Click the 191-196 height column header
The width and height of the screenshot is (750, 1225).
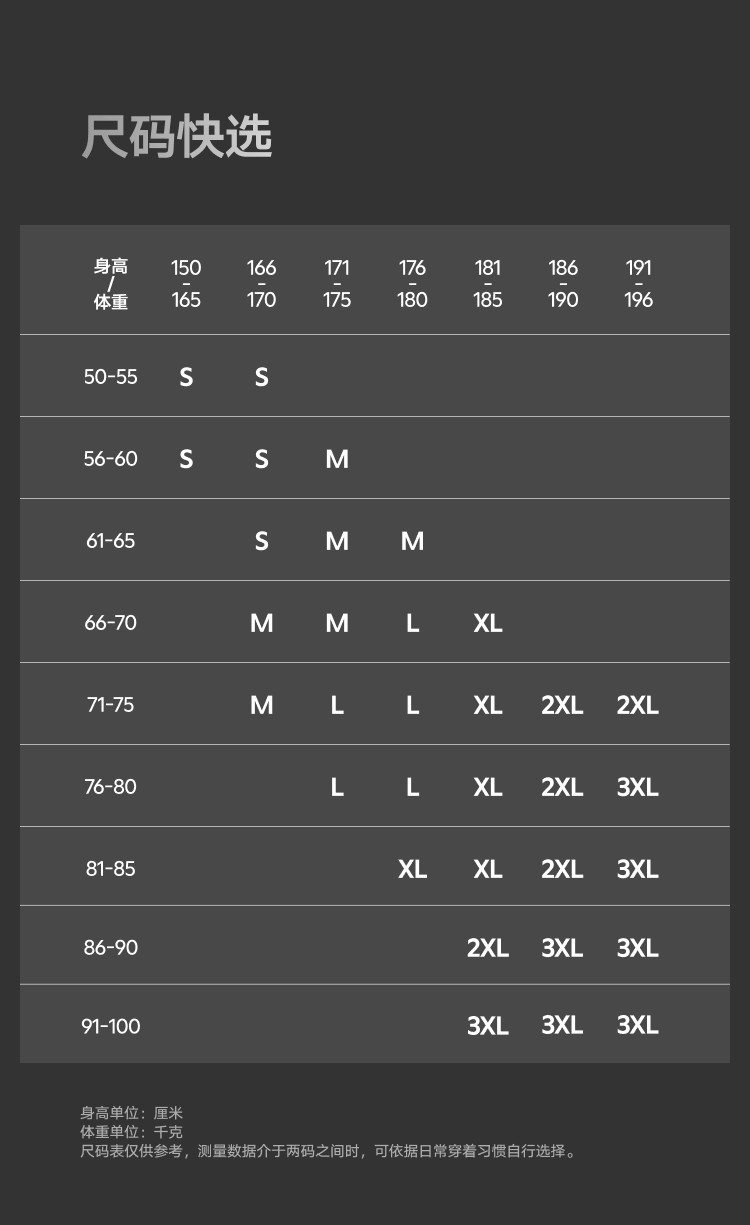[x=638, y=284]
